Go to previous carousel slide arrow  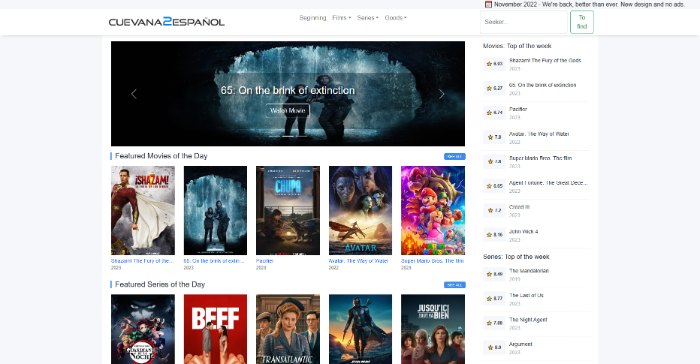[x=133, y=94]
